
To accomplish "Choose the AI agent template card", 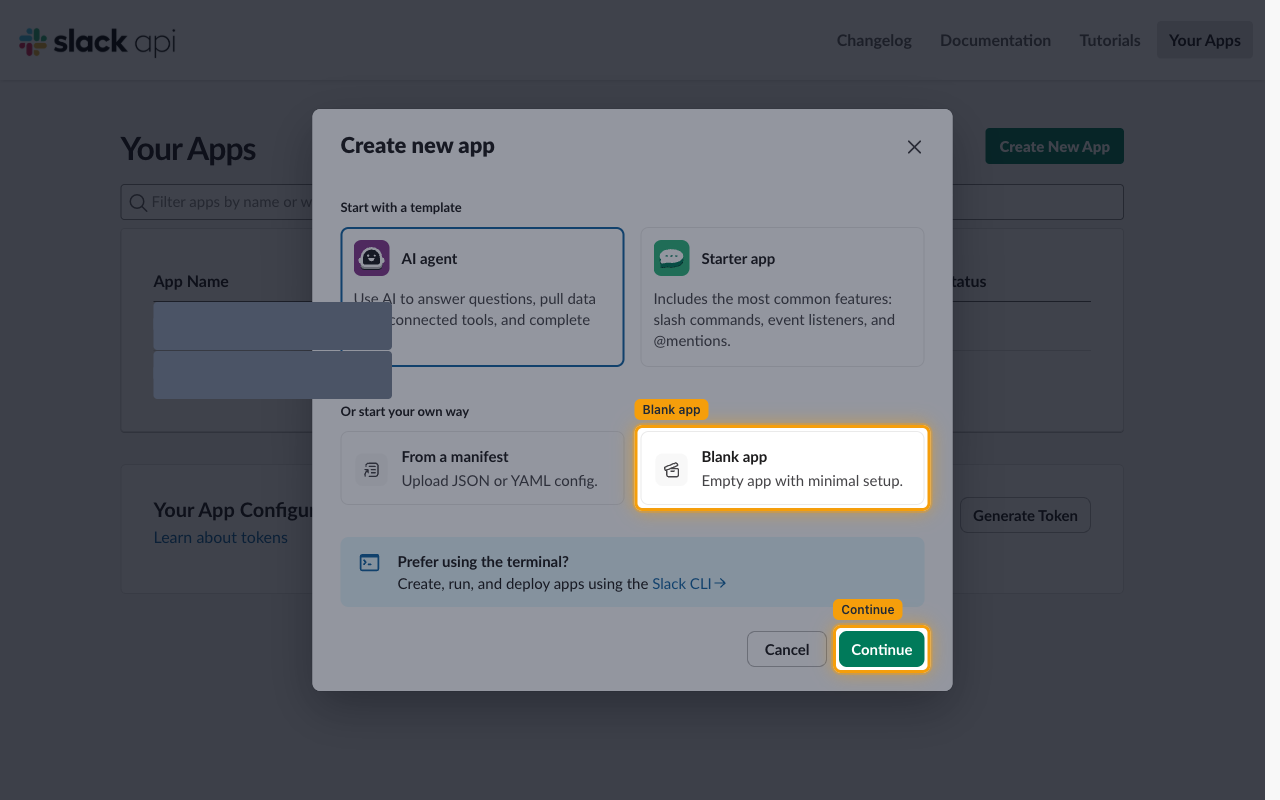I will 482,297.
